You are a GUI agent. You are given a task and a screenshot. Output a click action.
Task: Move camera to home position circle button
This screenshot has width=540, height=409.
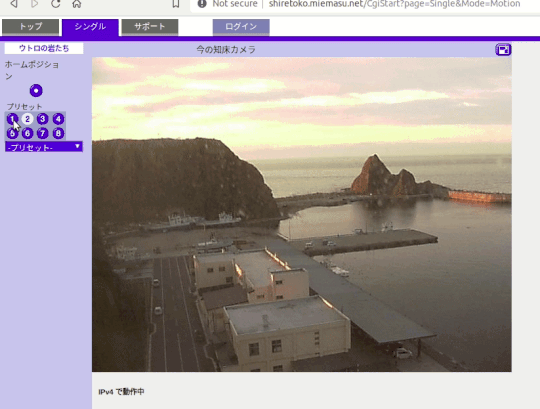click(36, 91)
